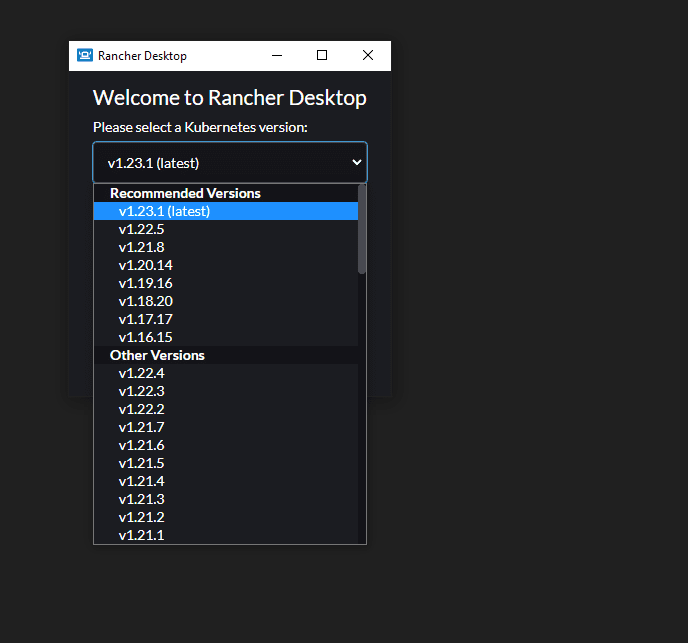Select version v1.21.1

(226, 535)
